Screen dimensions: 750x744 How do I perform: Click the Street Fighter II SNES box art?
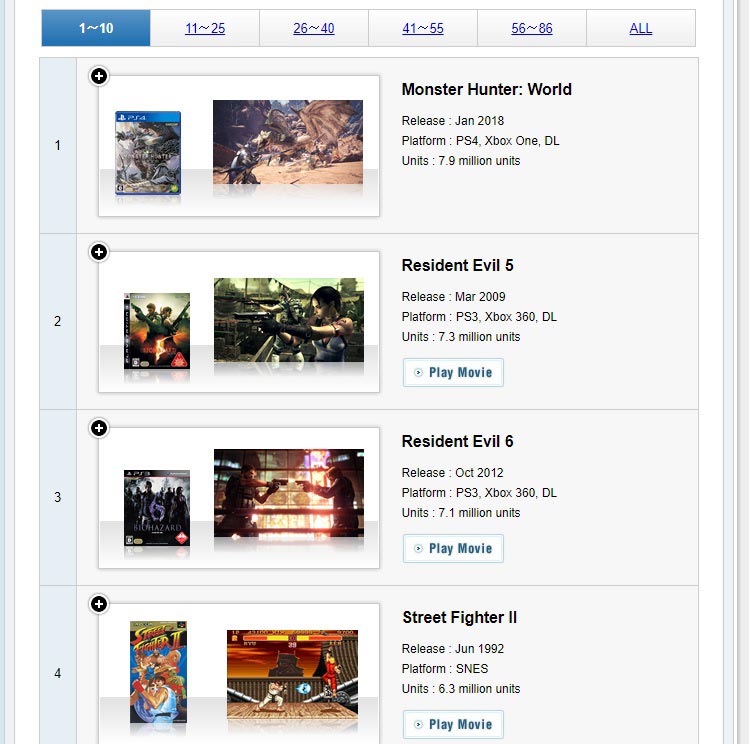pyautogui.click(x=158, y=671)
